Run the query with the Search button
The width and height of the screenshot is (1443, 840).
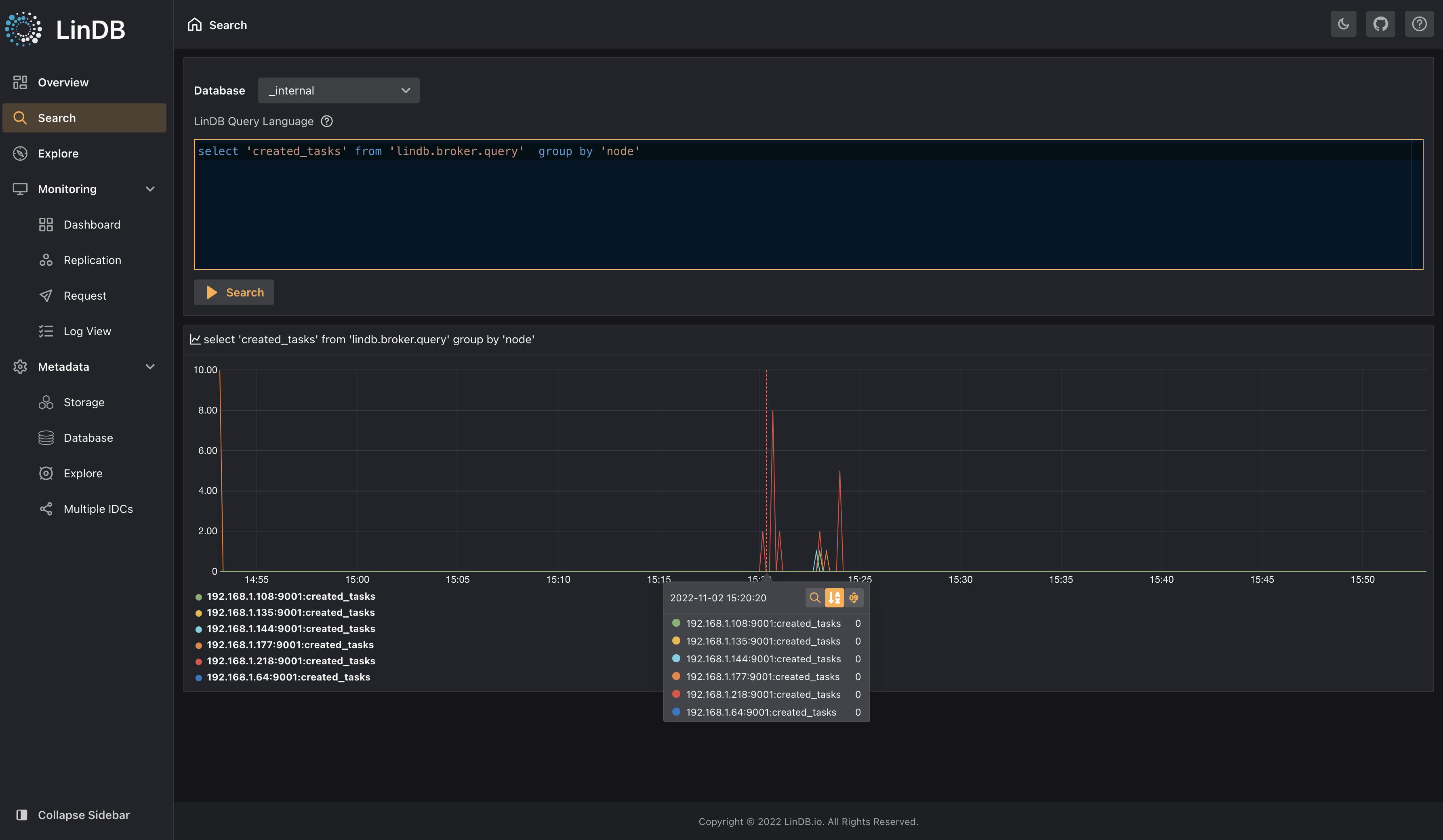click(233, 293)
